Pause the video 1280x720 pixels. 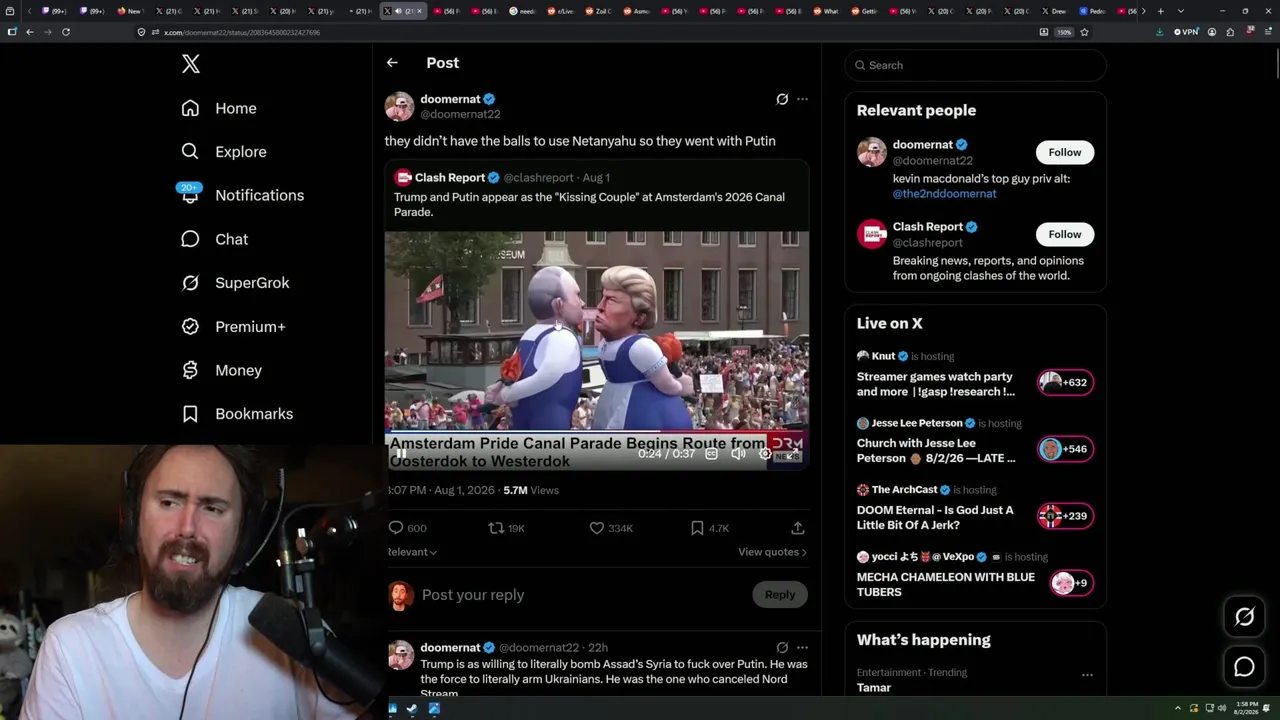[400, 454]
